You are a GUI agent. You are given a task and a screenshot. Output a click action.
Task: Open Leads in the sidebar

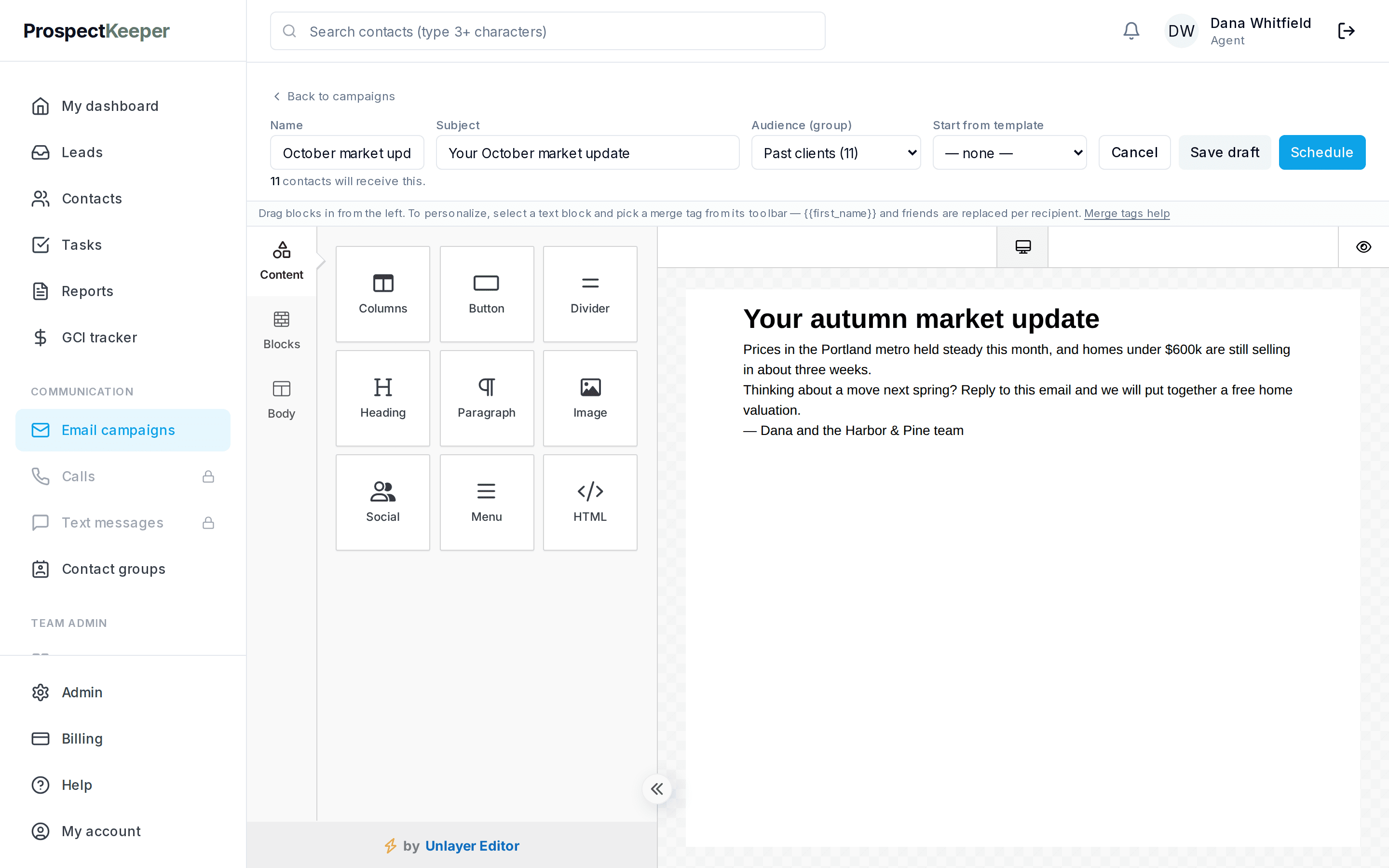click(x=123, y=152)
